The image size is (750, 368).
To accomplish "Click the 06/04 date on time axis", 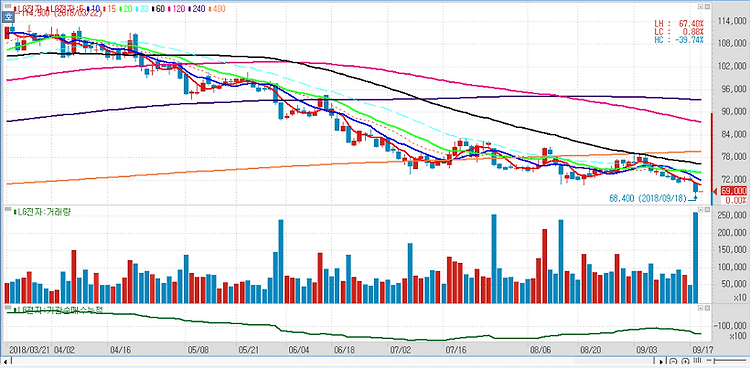I will coord(298,350).
